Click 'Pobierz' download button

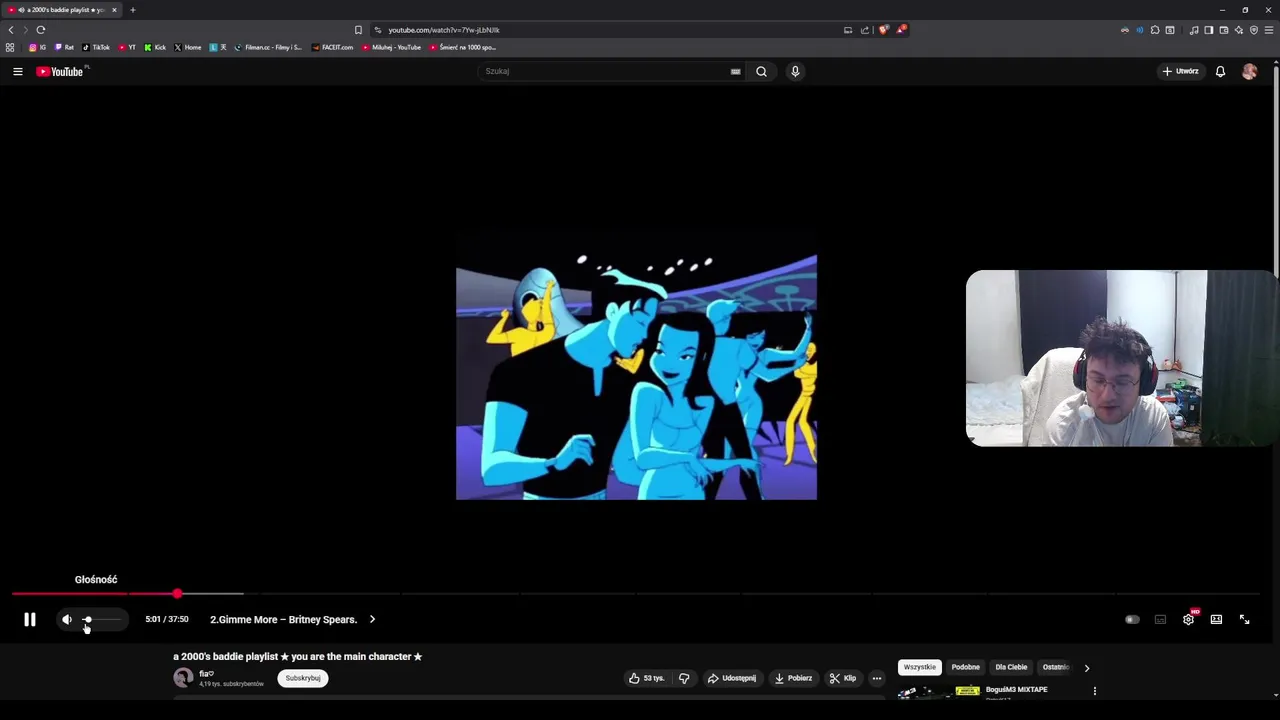tap(793, 678)
